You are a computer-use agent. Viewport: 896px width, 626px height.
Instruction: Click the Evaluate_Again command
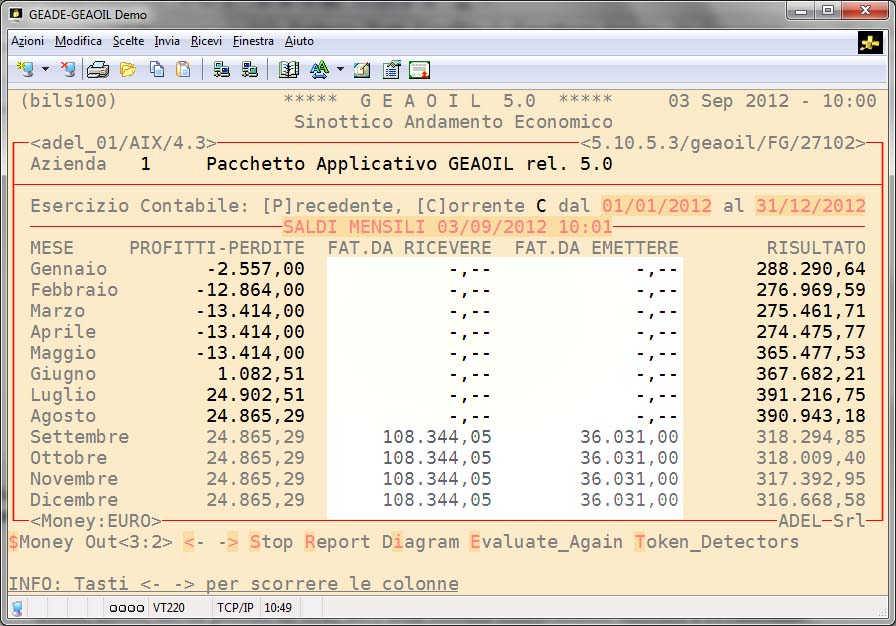pyautogui.click(x=546, y=542)
